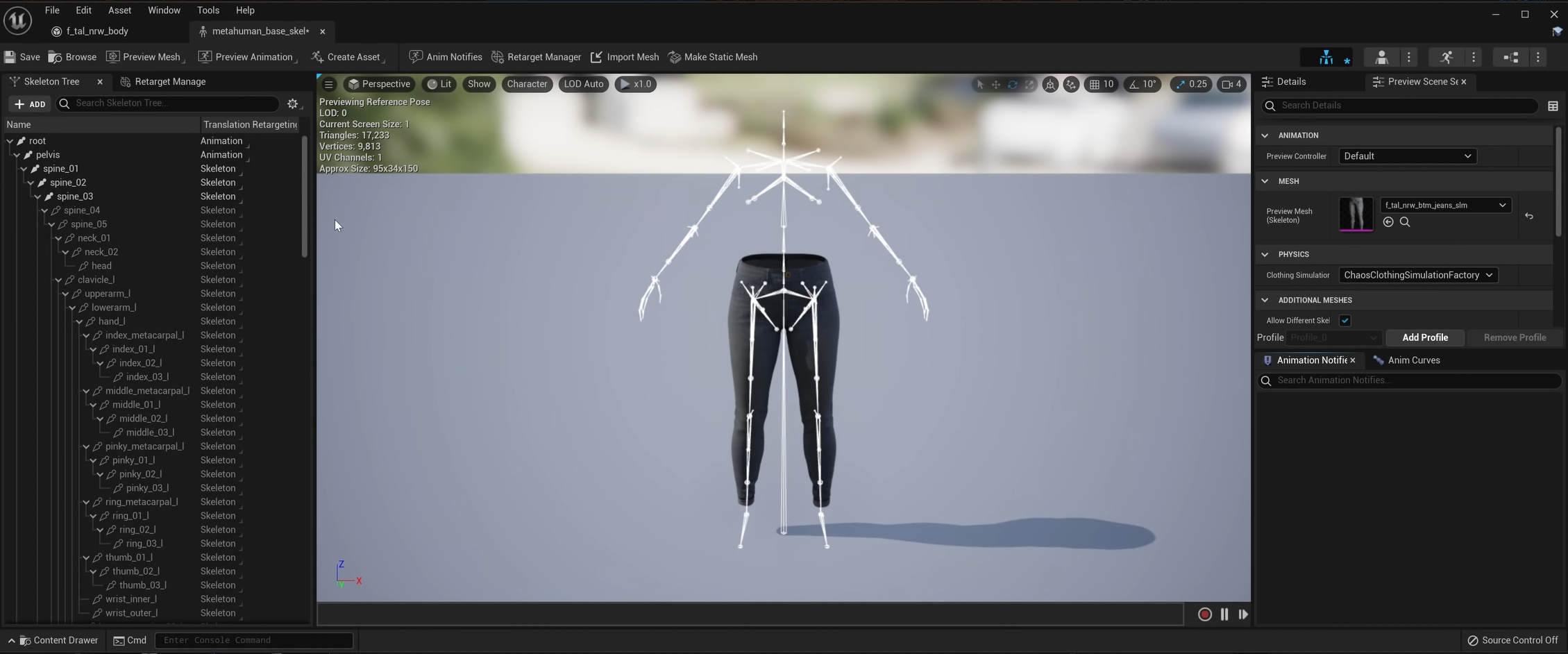Click Import Mesh in the toolbar
Viewport: 1568px width, 654px height.
625,57
